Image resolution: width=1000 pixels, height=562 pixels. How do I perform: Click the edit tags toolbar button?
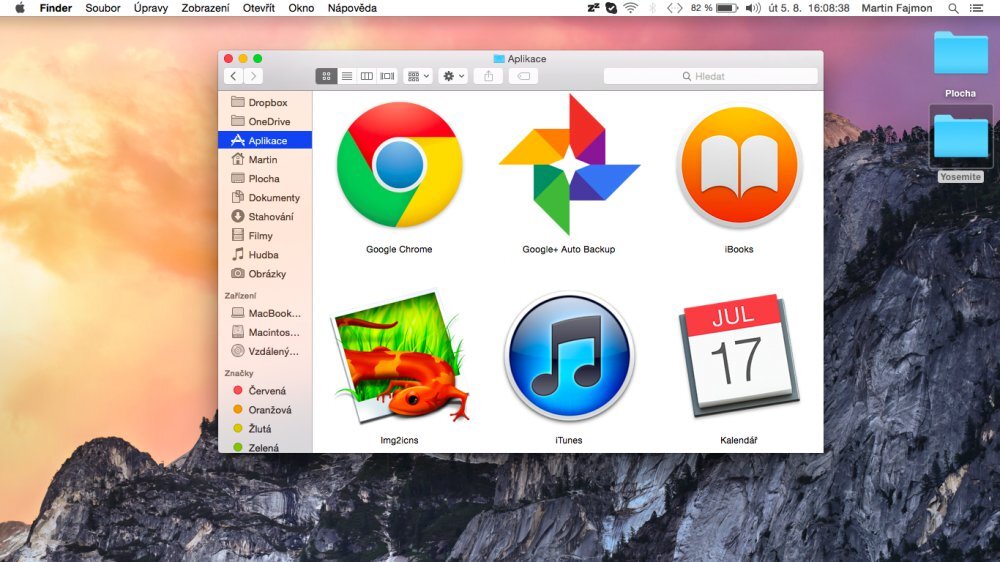[x=523, y=76]
